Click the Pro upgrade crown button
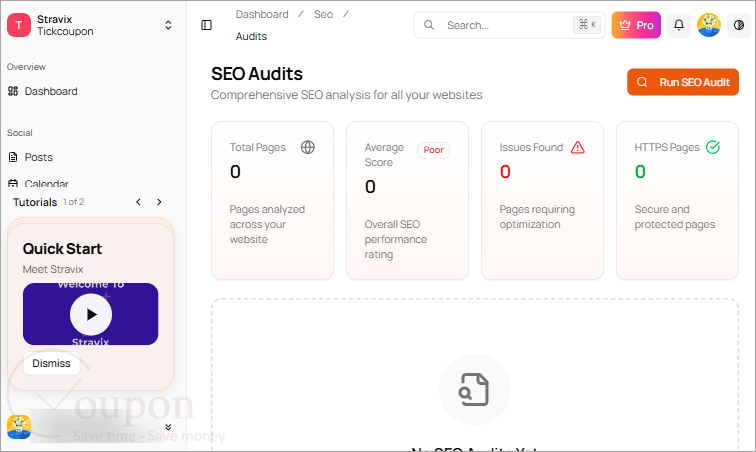The width and height of the screenshot is (756, 452). tap(636, 25)
